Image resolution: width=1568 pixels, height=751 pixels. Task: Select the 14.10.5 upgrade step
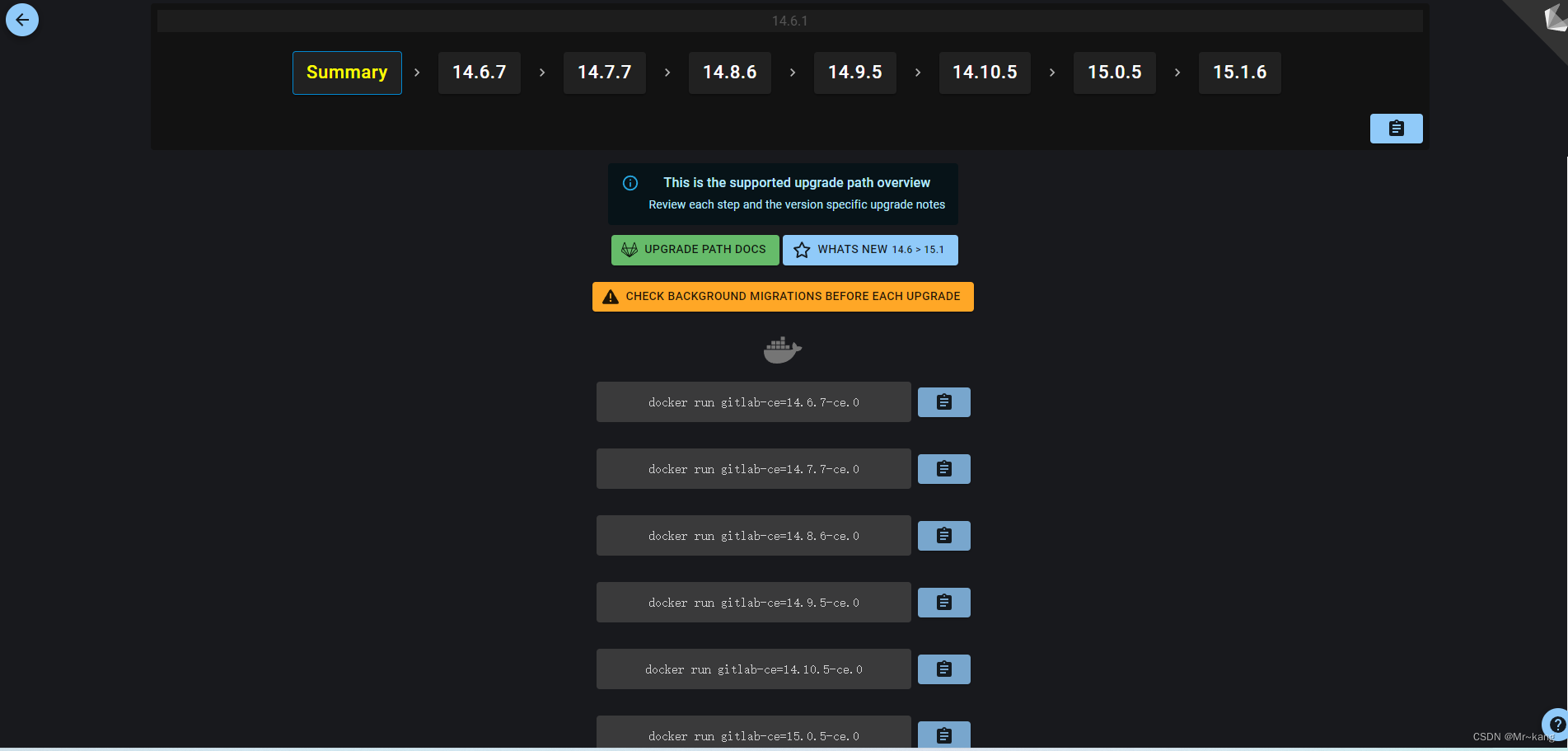(x=984, y=73)
